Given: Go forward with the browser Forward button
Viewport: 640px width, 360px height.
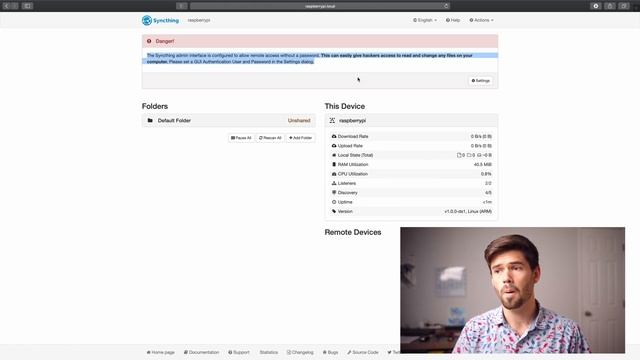Looking at the screenshot, I should pos(15,6).
